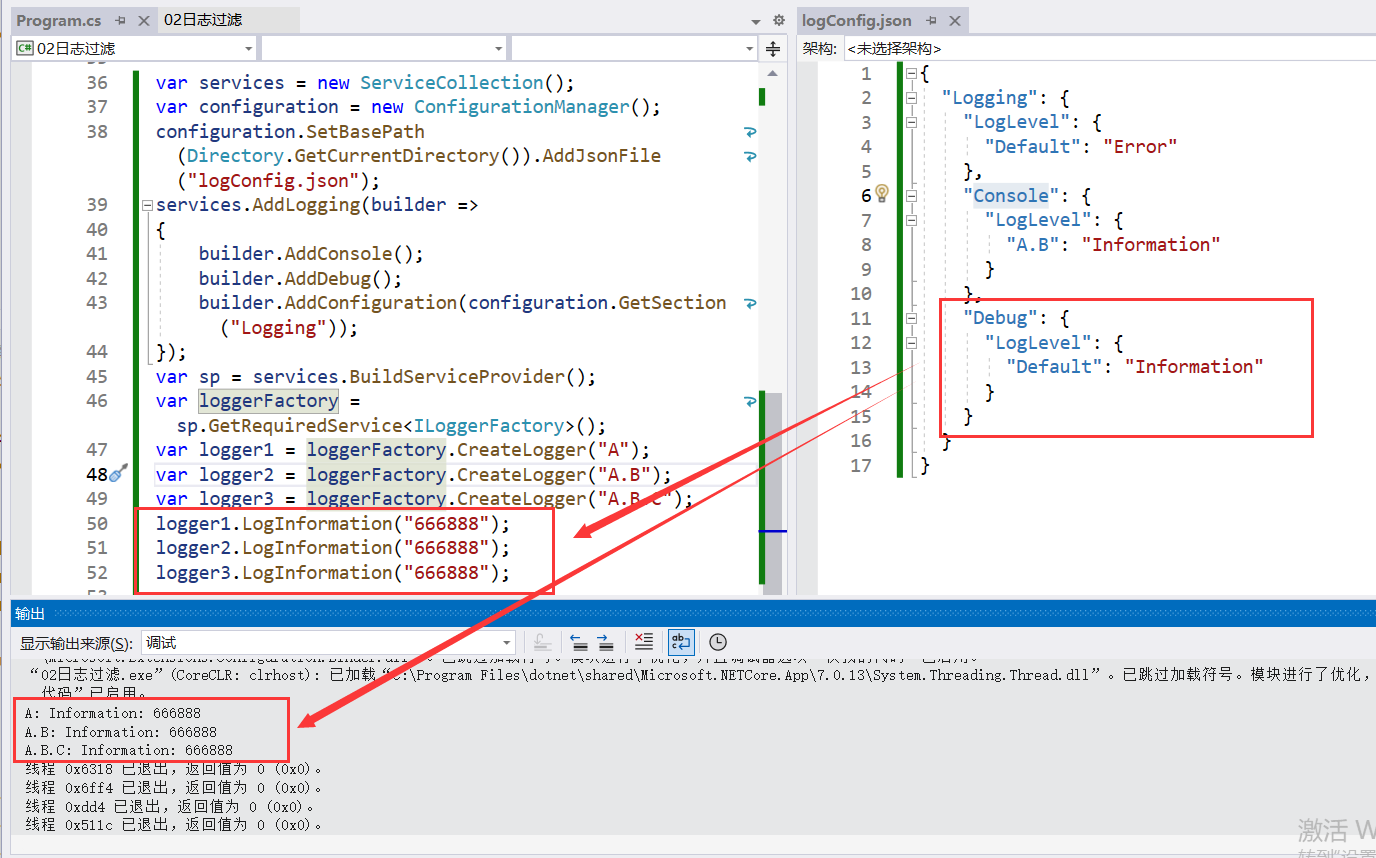Click output line 'A.B.C: Information: 666888'
The height and width of the screenshot is (858, 1376).
click(x=129, y=750)
